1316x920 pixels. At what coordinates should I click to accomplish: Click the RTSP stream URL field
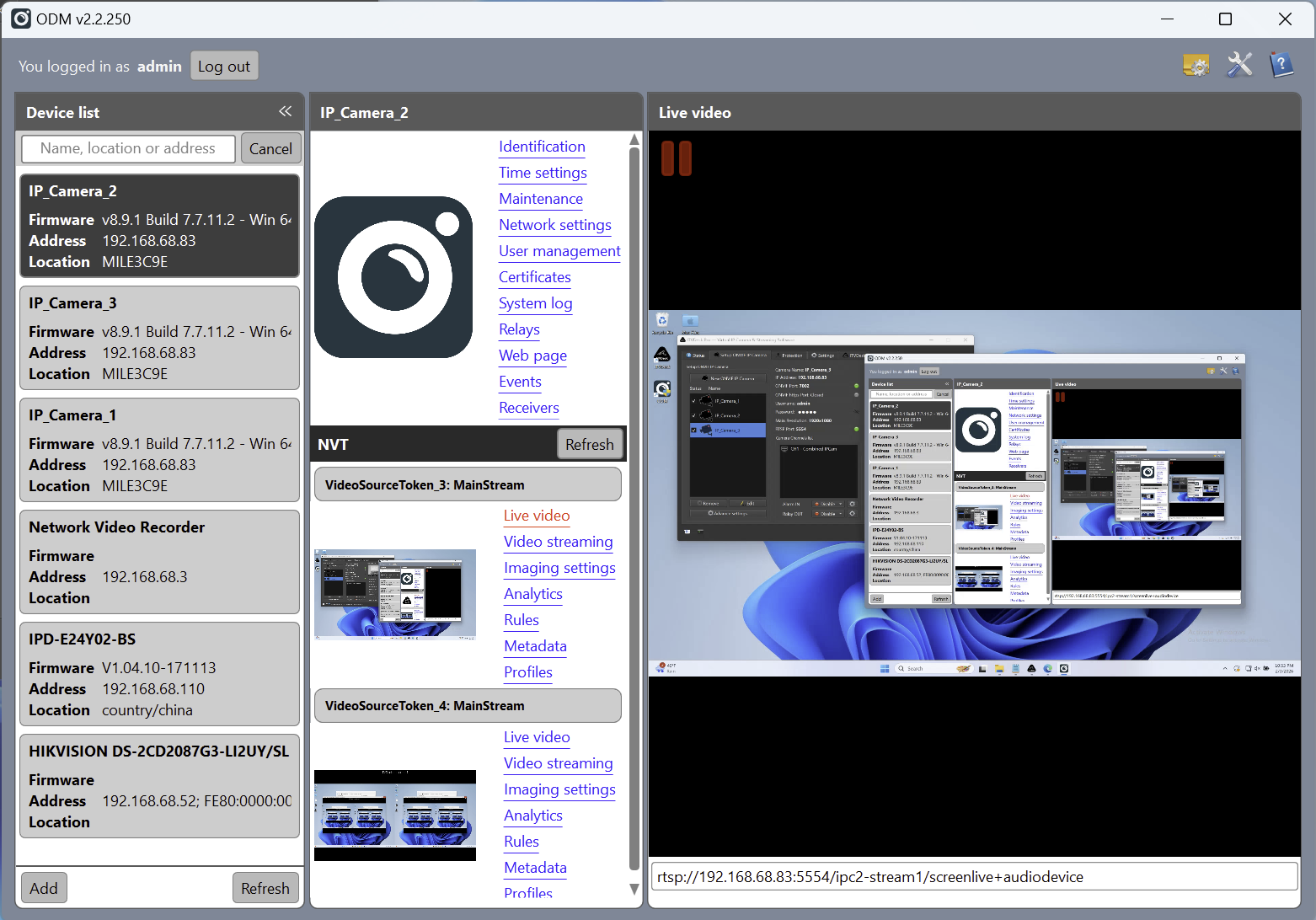click(973, 877)
